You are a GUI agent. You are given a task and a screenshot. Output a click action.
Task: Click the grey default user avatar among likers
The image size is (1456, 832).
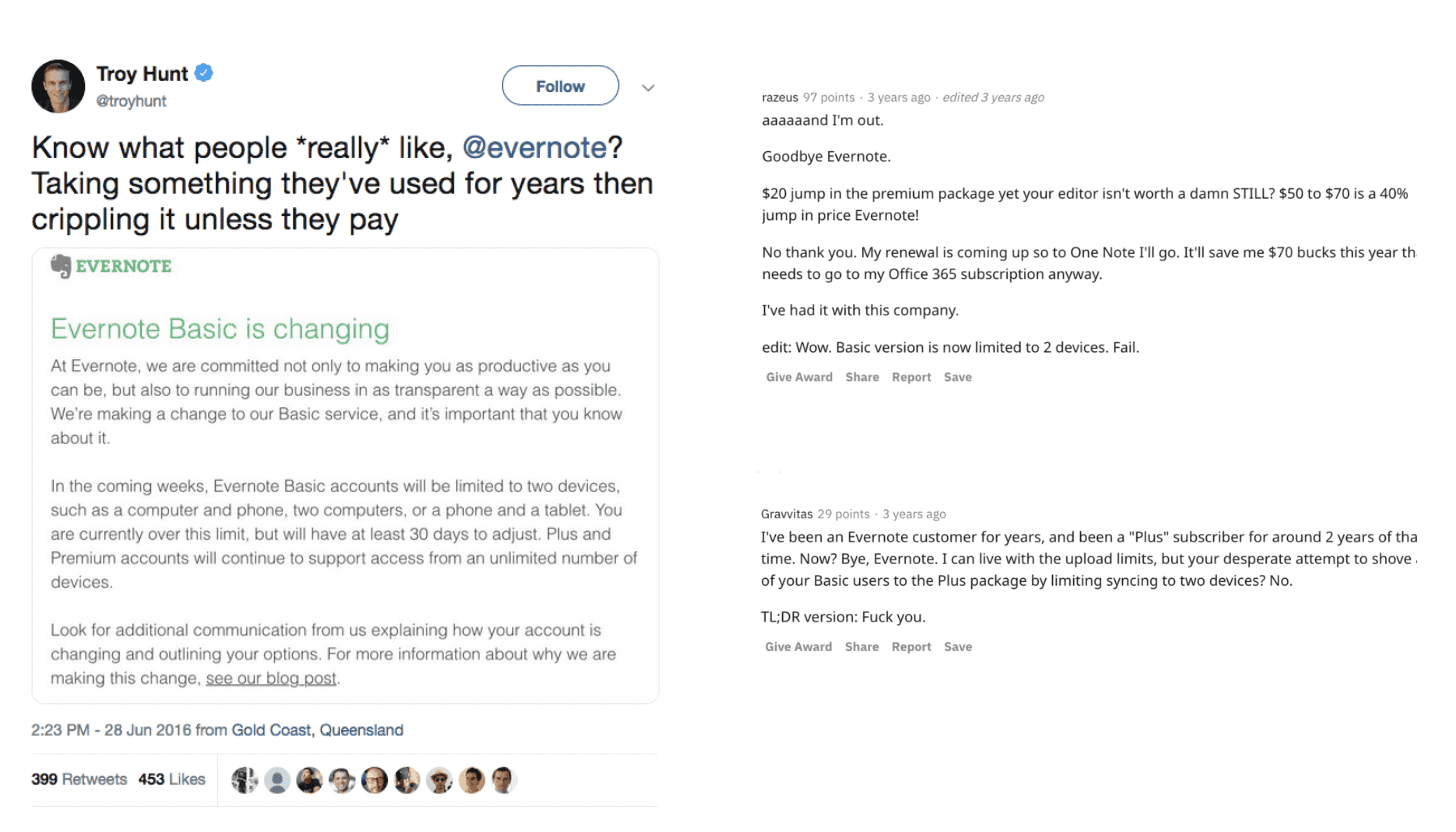(x=277, y=780)
